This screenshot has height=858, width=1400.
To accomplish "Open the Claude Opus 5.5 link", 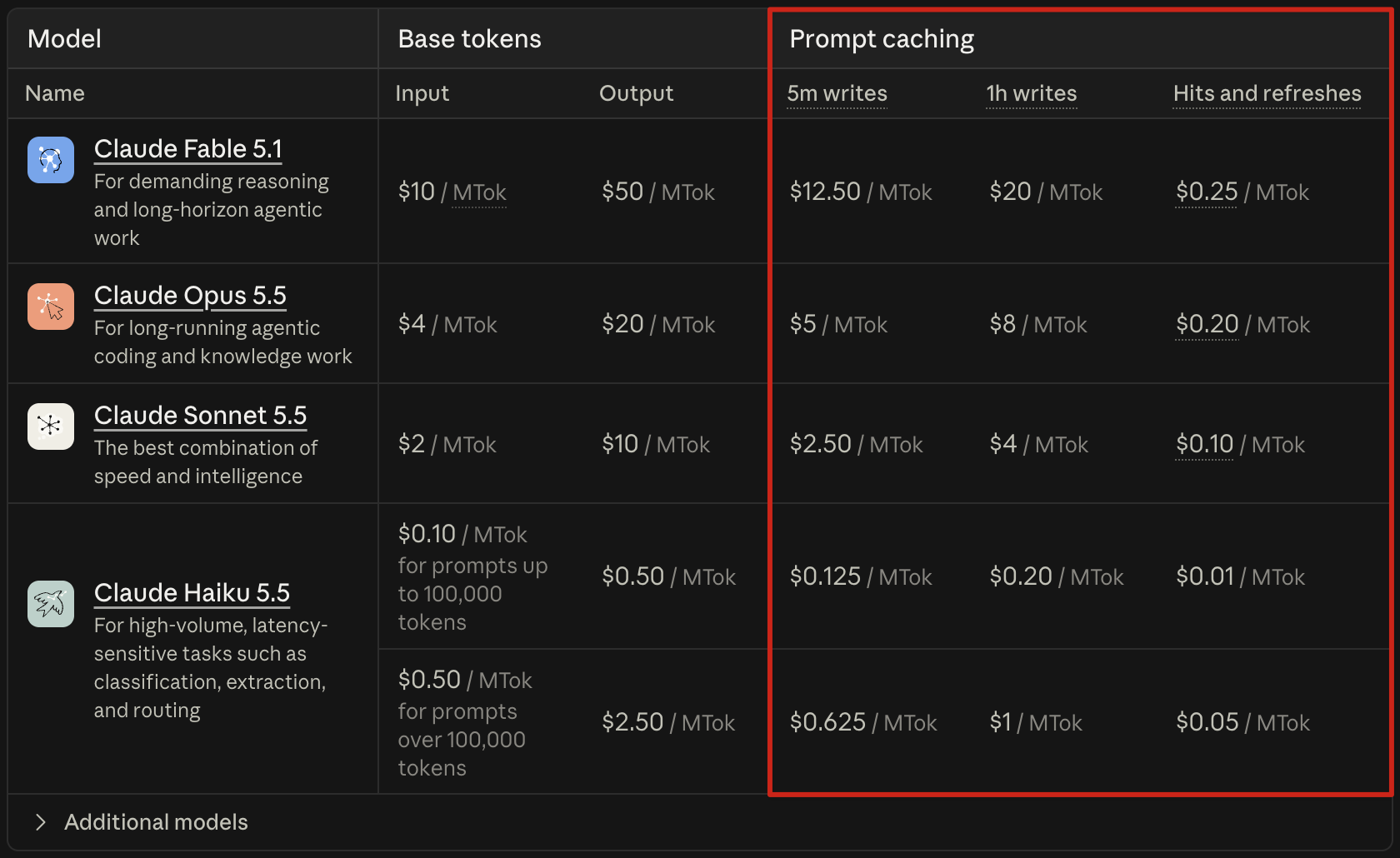I will pyautogui.click(x=190, y=296).
